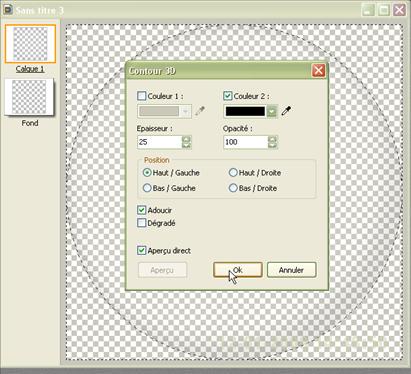This screenshot has height=374, width=411.
Task: Select the Fond layer thumbnail
Action: [x=29, y=97]
